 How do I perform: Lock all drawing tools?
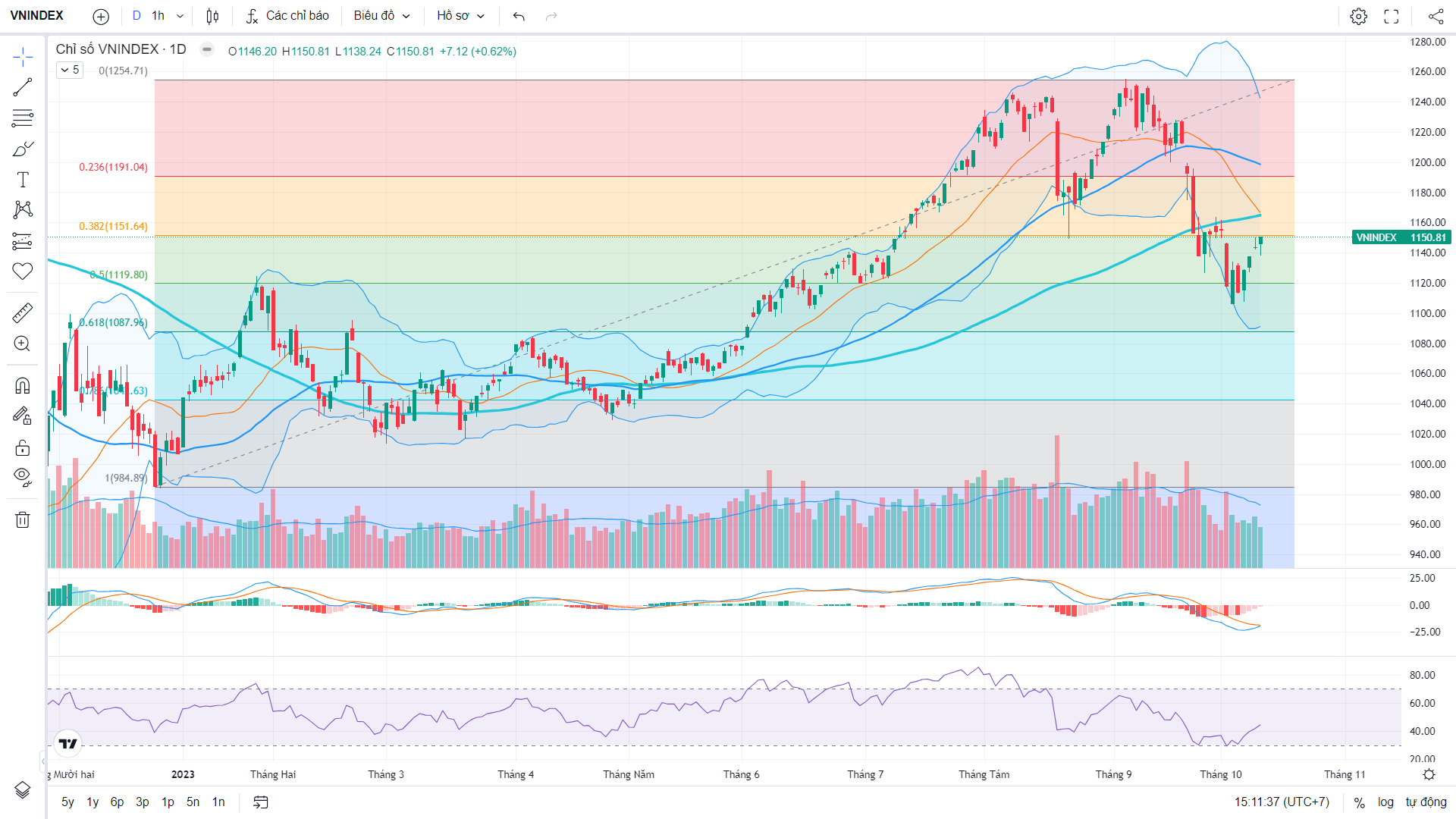click(23, 447)
